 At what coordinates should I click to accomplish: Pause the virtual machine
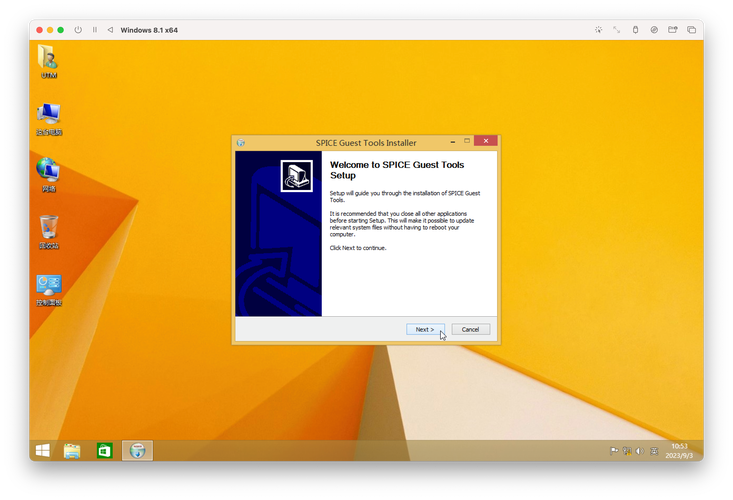tap(95, 30)
